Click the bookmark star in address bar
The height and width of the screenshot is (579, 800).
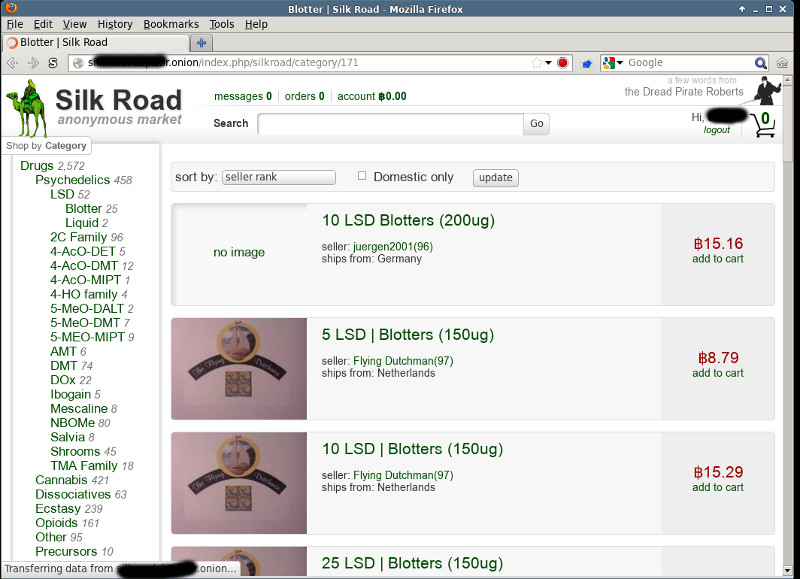click(536, 63)
